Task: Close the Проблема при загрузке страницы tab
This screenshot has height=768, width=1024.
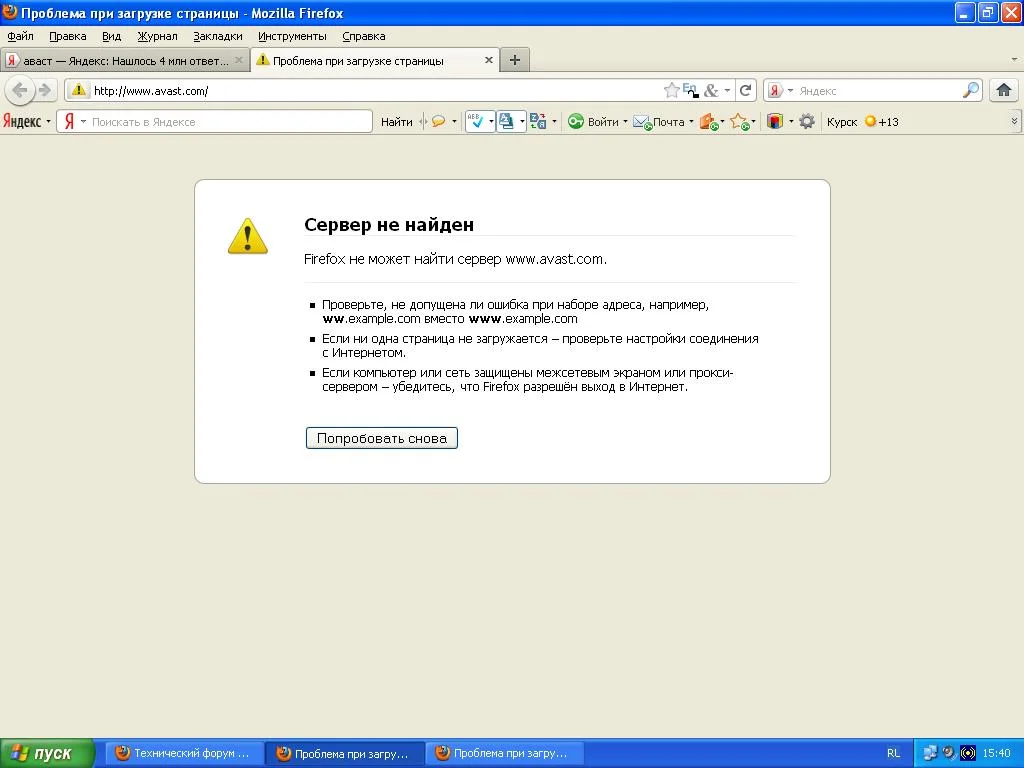Action: [488, 60]
